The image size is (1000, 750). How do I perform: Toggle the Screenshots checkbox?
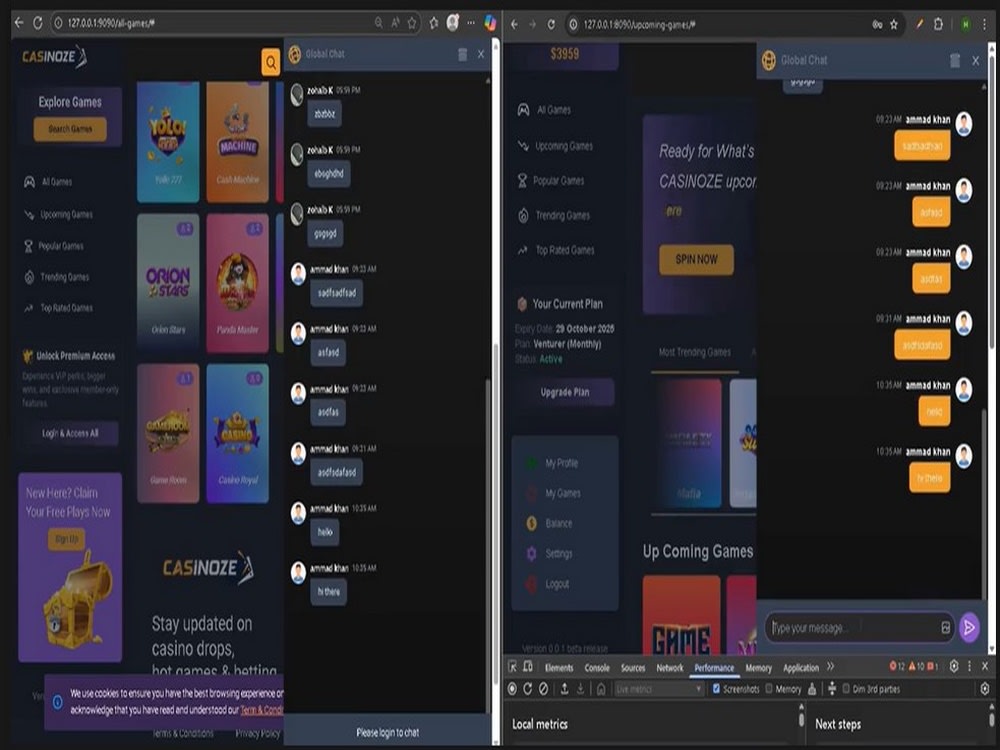click(x=716, y=689)
